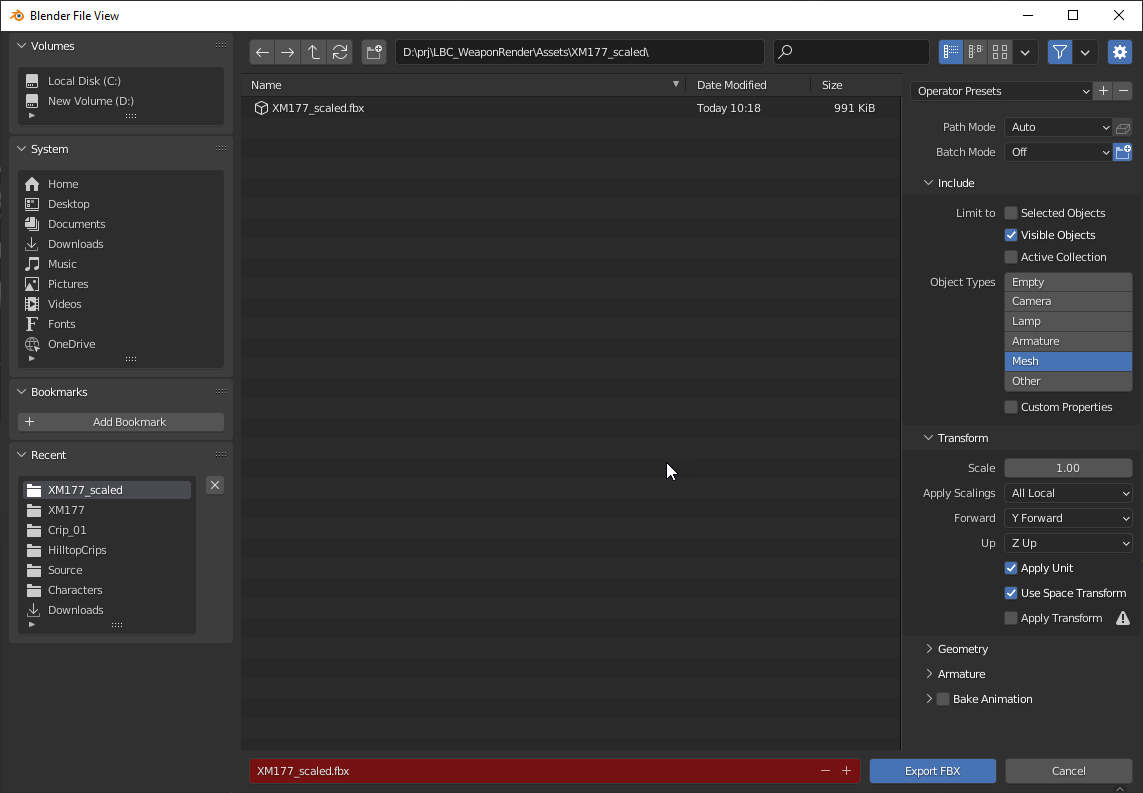Select Documents in the System panel
The width and height of the screenshot is (1143, 793).
[75, 223]
